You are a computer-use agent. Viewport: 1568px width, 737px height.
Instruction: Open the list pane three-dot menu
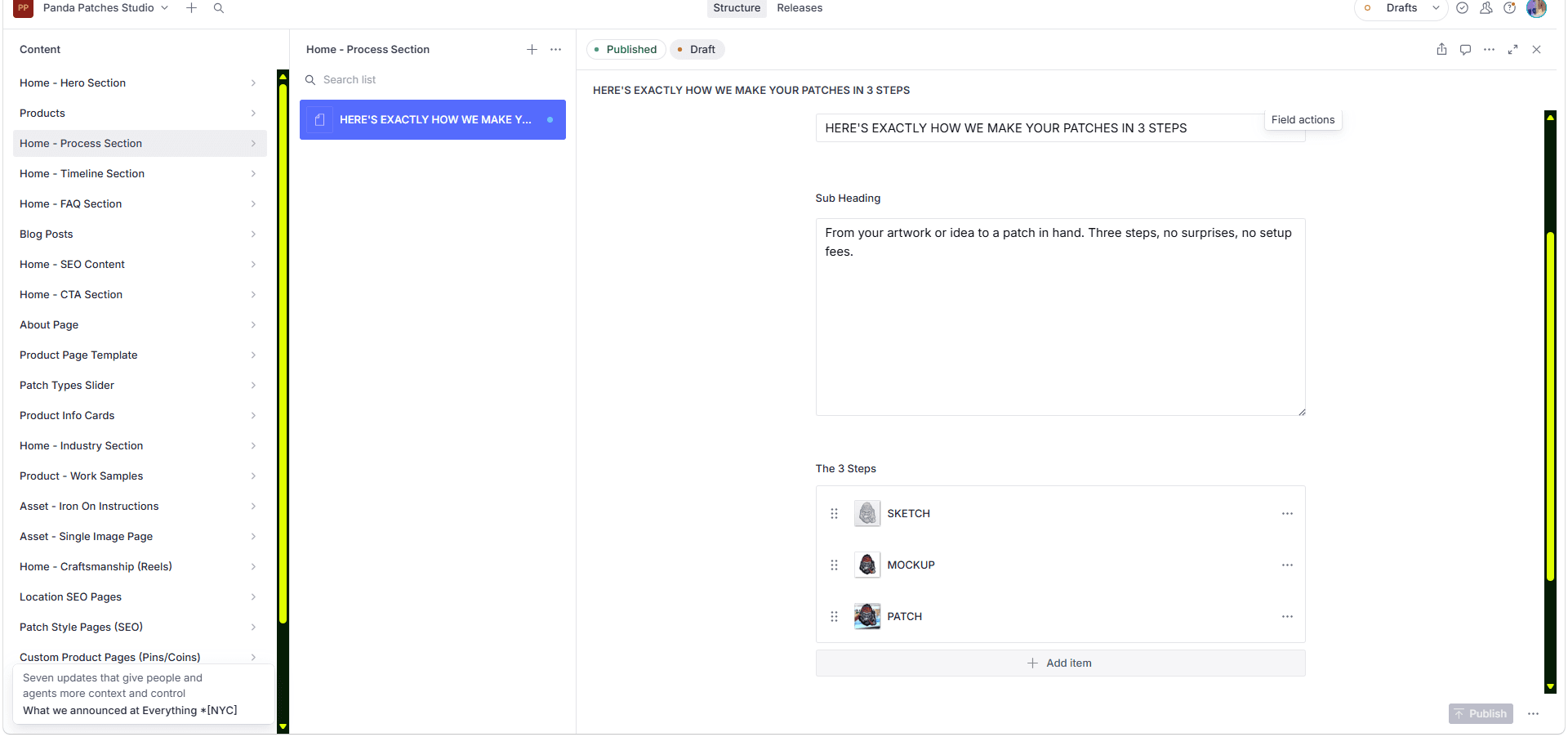click(x=556, y=49)
